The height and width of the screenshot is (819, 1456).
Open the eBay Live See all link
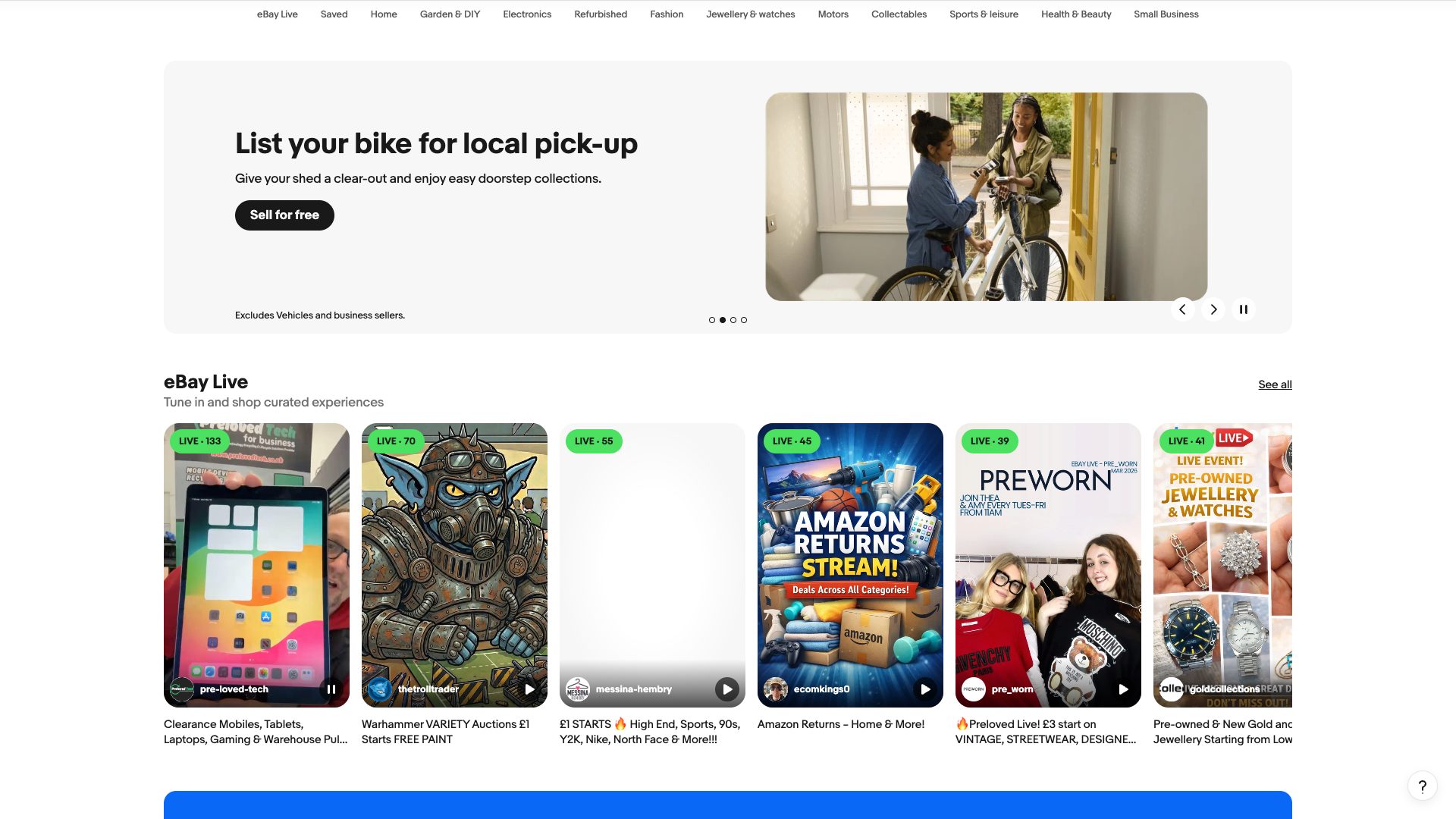pos(1275,384)
